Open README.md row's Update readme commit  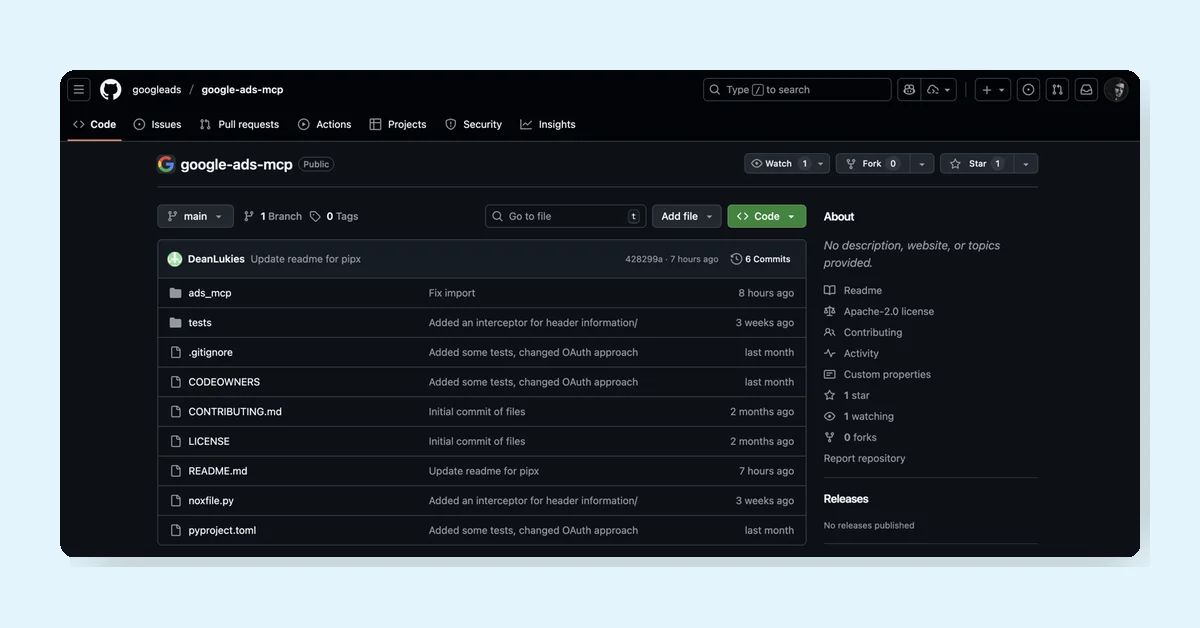tap(484, 471)
